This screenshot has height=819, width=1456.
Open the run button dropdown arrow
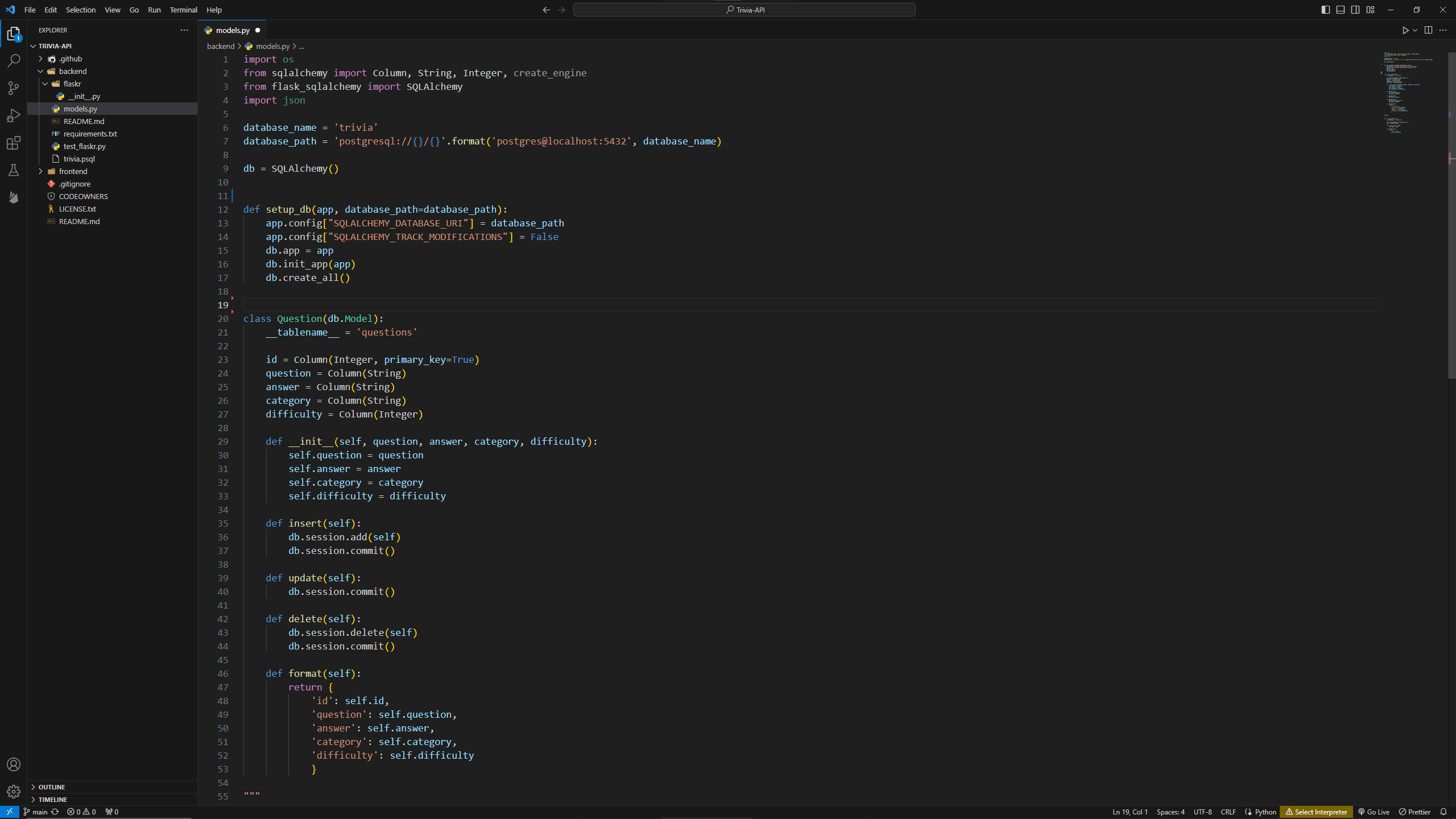(1415, 30)
